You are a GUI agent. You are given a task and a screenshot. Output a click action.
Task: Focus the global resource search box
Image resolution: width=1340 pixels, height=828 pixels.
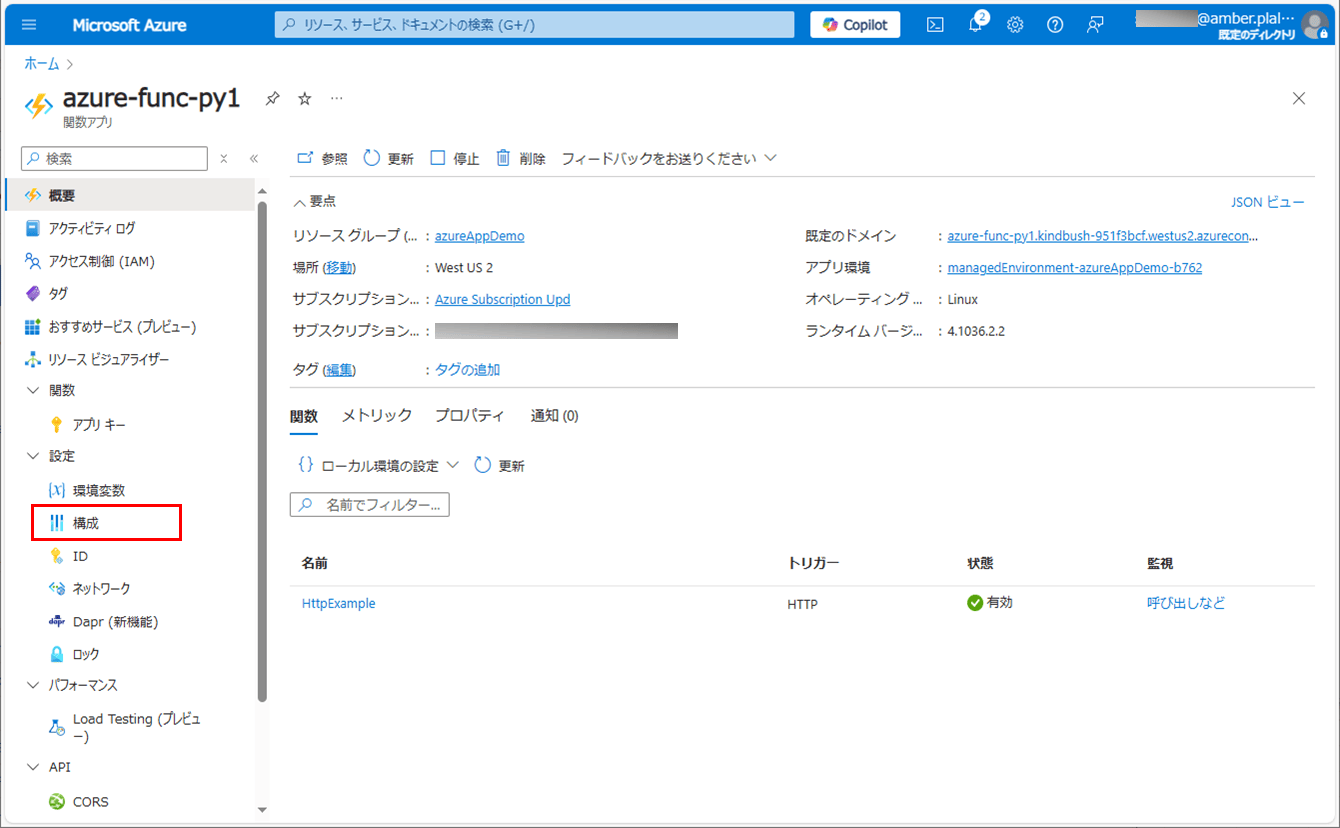point(535,25)
